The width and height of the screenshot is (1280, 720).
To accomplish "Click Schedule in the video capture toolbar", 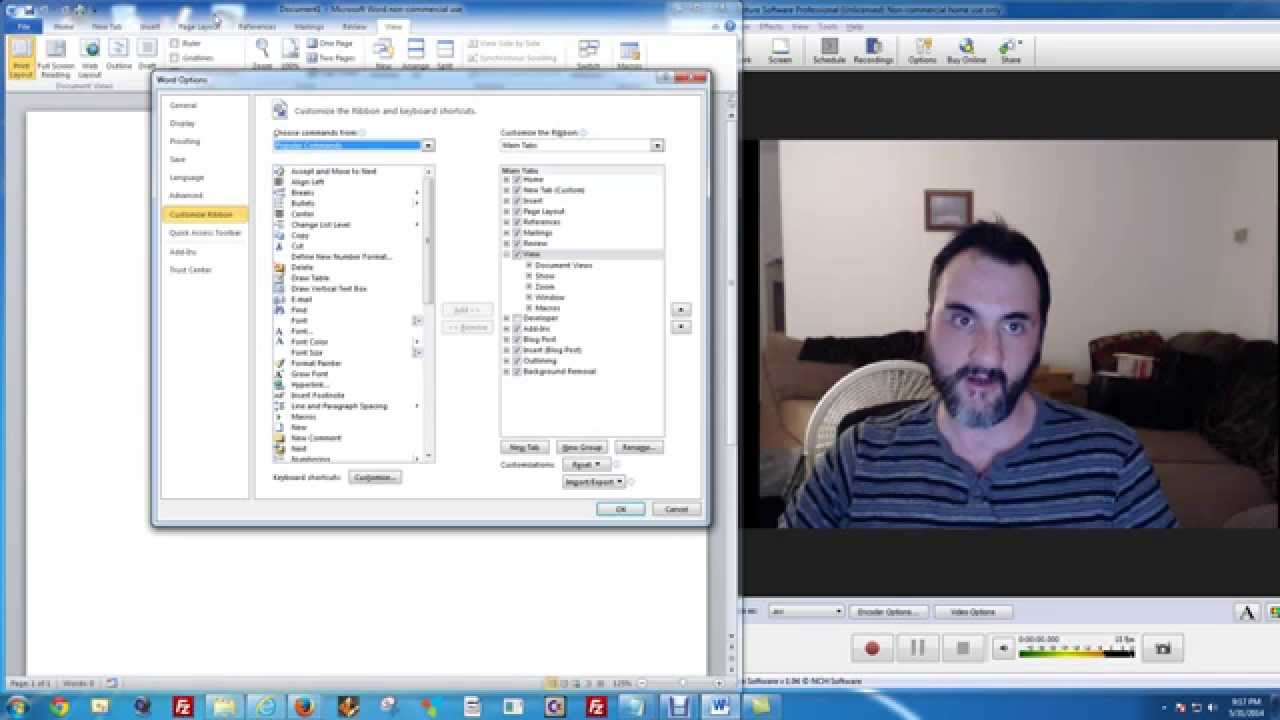I will 829,51.
